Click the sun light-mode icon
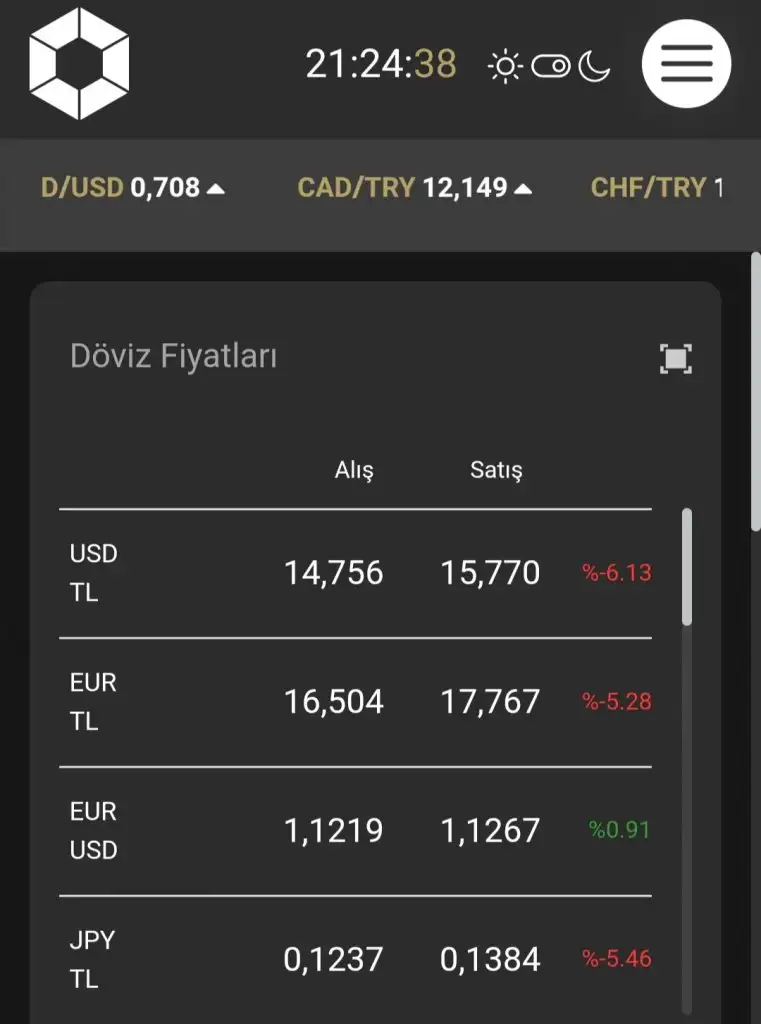761x1024 pixels. tap(504, 67)
